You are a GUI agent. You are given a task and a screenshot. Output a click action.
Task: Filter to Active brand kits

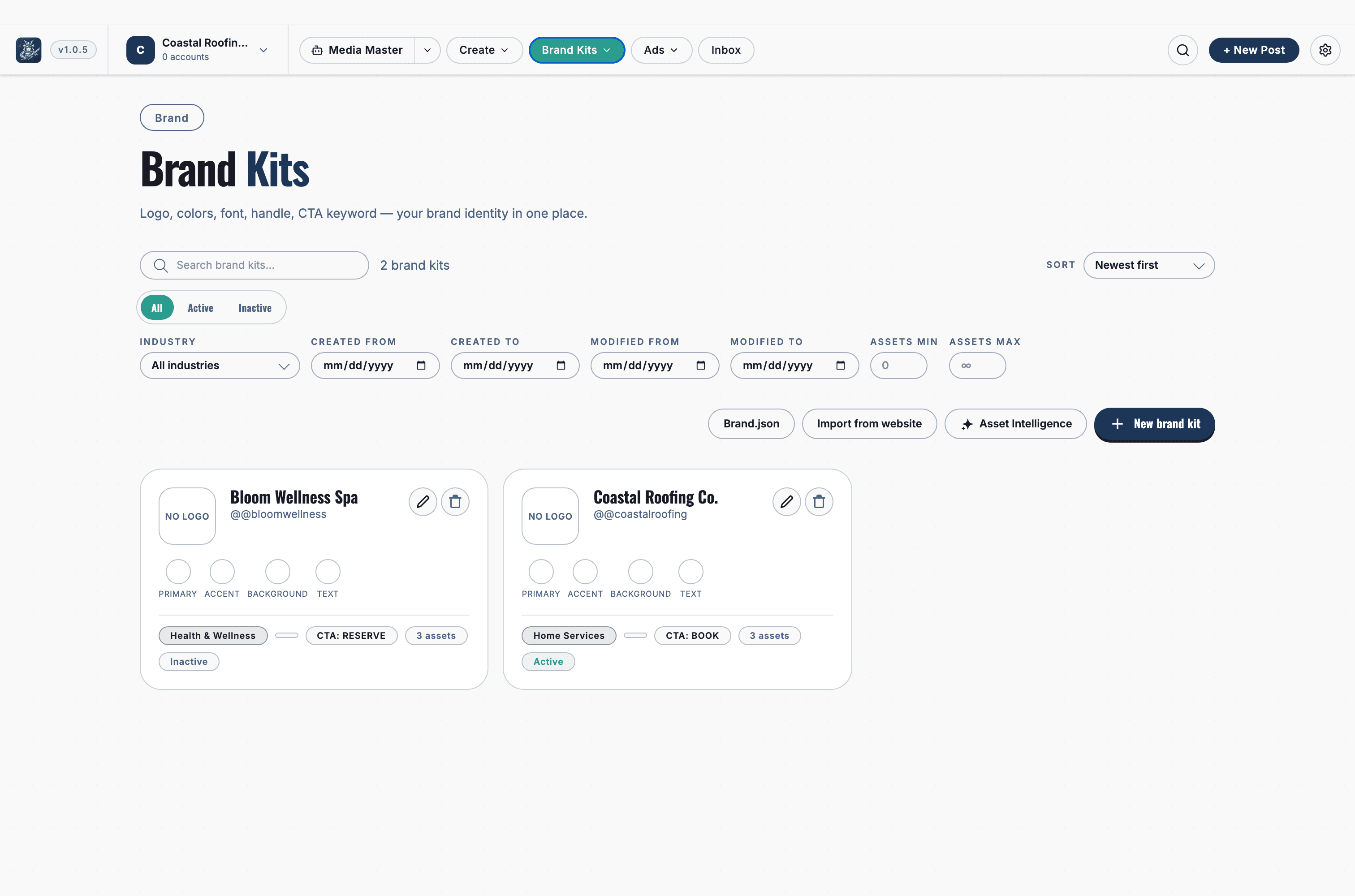[201, 308]
